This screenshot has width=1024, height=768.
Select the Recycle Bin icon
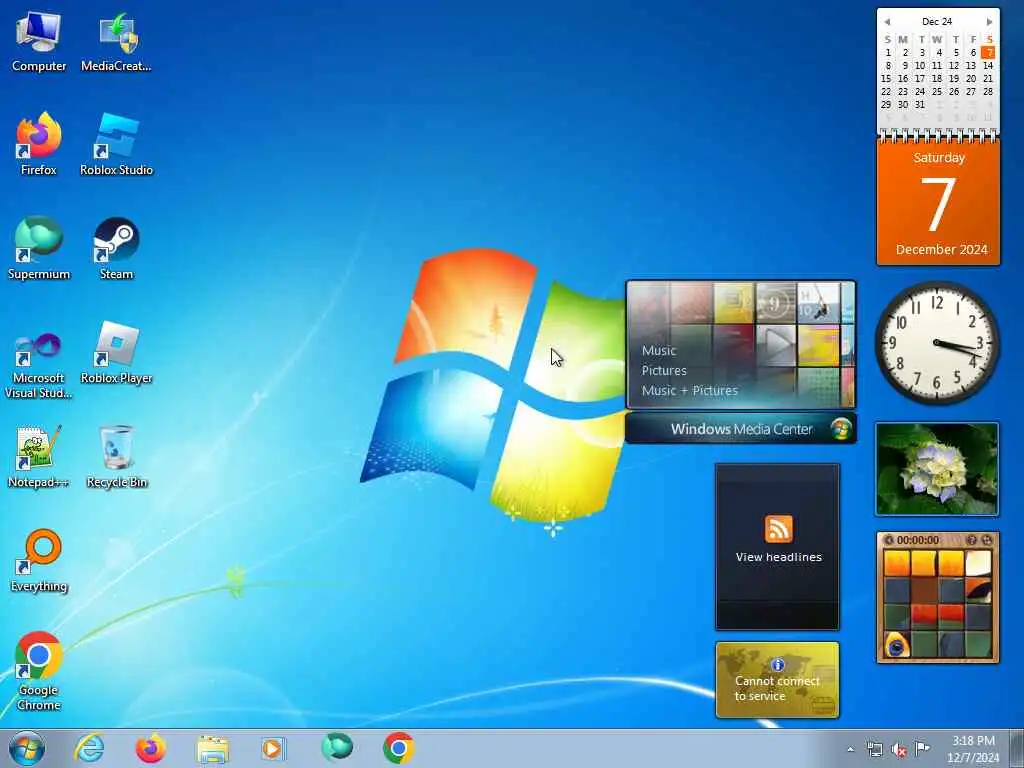point(116,457)
